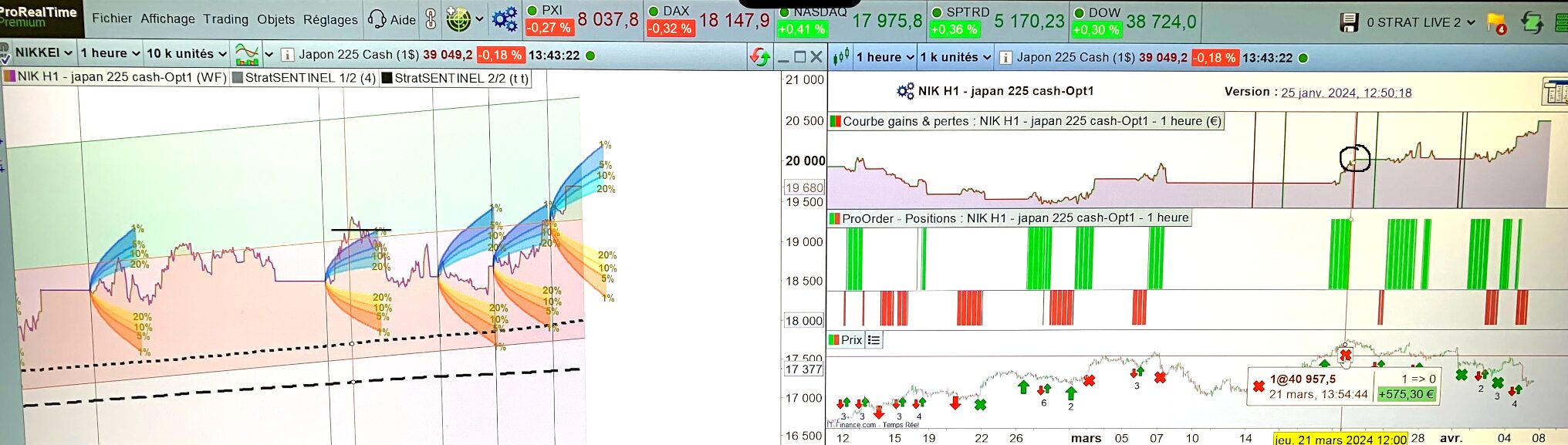
Task: Open the Affichage menu
Action: click(x=167, y=19)
